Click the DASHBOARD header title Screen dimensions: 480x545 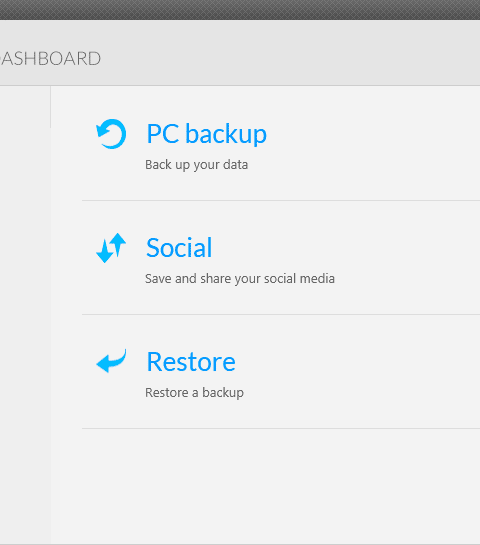(x=50, y=58)
